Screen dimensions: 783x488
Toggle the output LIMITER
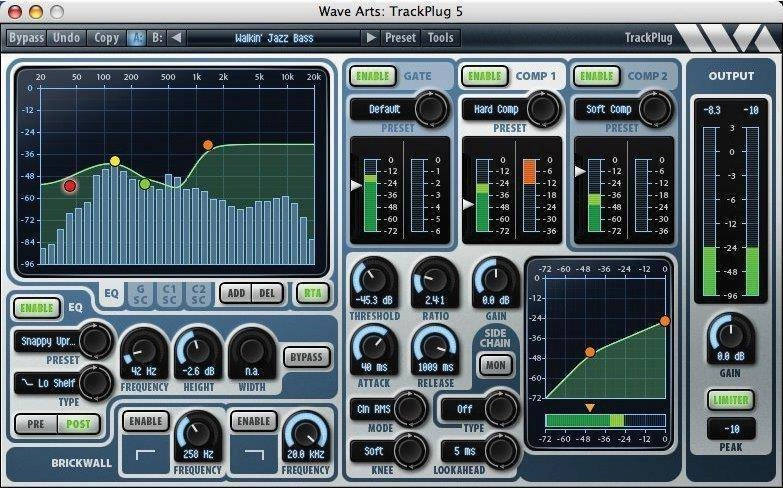click(x=731, y=400)
